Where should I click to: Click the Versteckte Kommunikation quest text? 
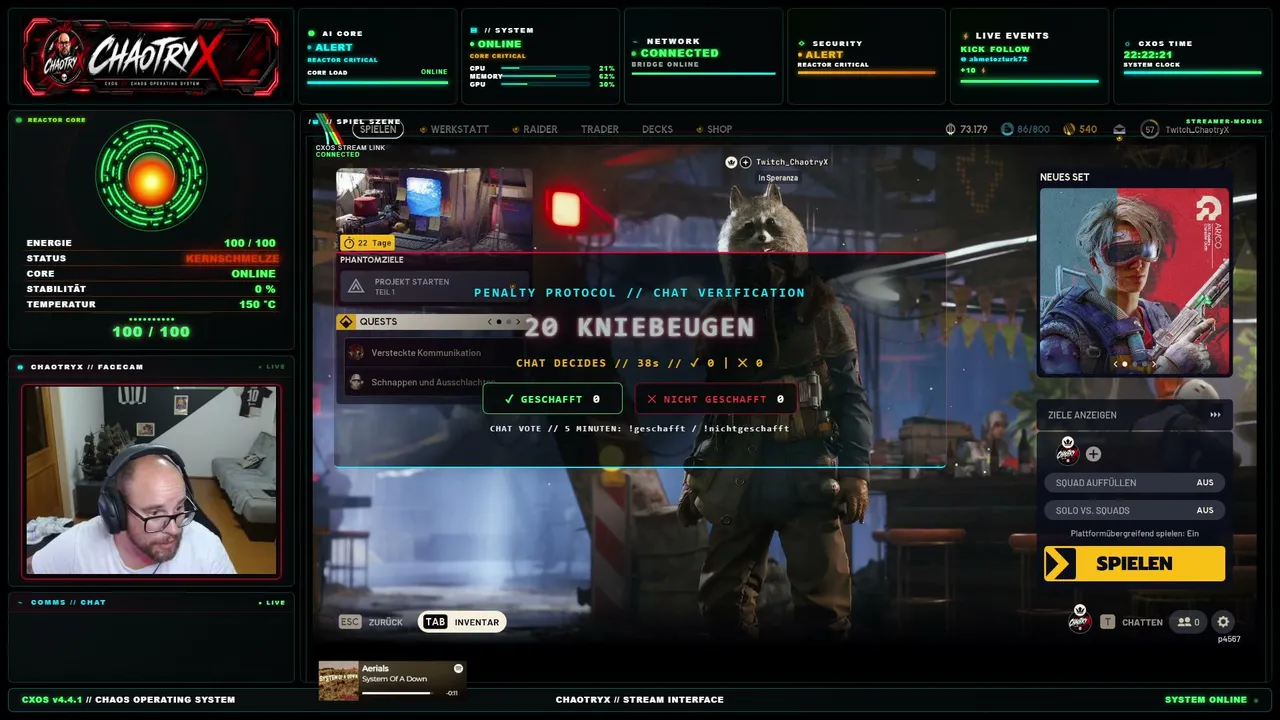(x=426, y=353)
